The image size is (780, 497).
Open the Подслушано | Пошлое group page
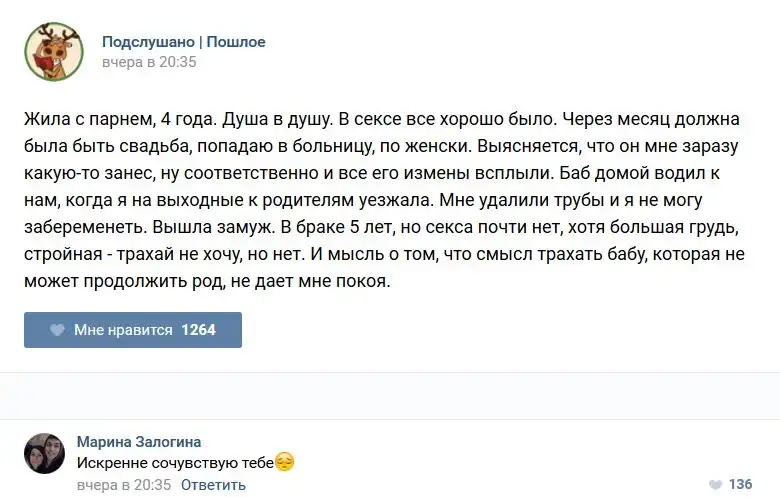click(x=184, y=42)
